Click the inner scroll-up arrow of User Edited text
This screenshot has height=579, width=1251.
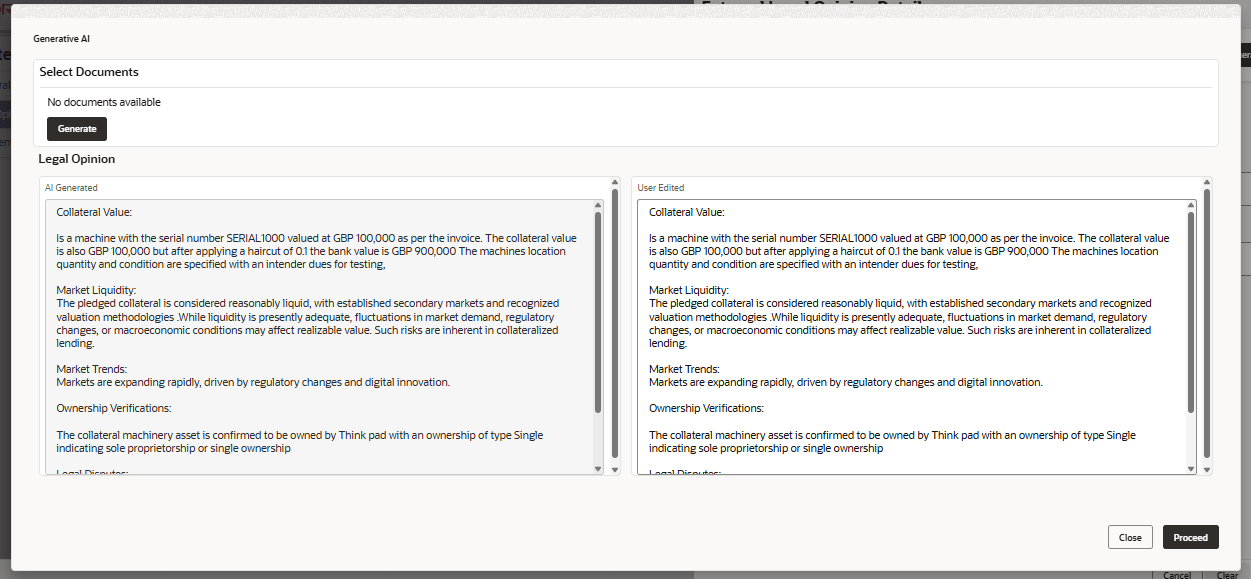coord(1190,205)
